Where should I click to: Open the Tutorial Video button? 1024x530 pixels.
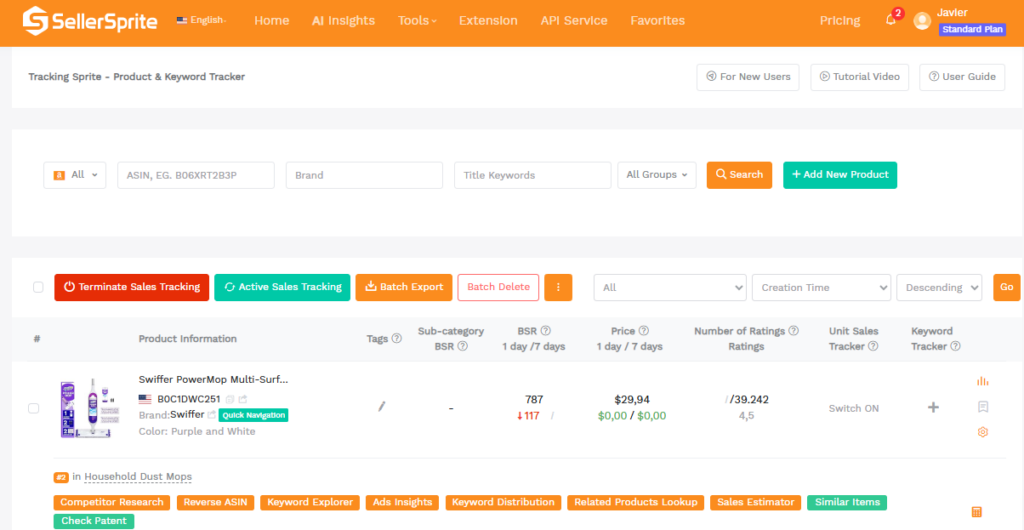coord(860,77)
